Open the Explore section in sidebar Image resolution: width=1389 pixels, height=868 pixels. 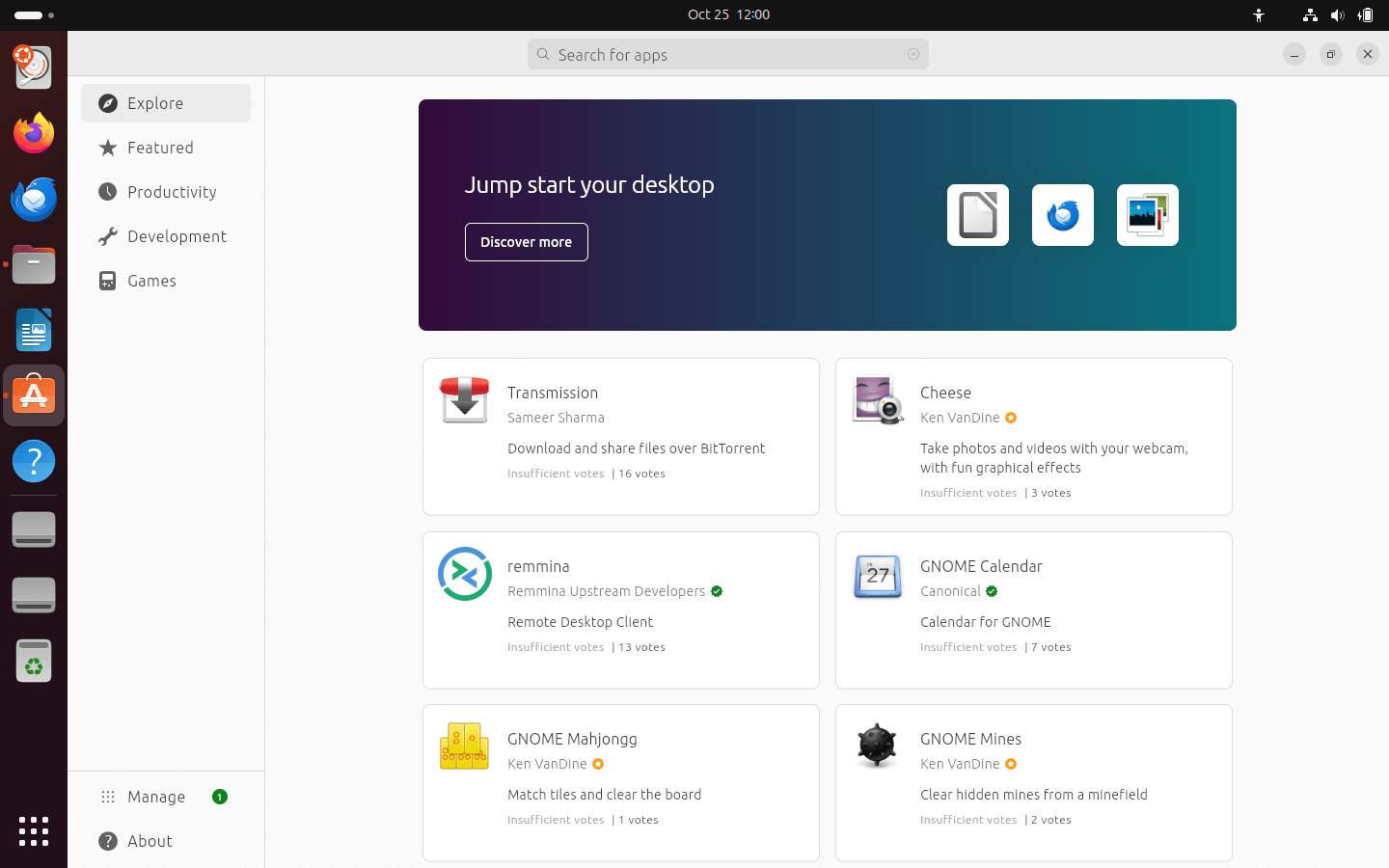[x=166, y=103]
